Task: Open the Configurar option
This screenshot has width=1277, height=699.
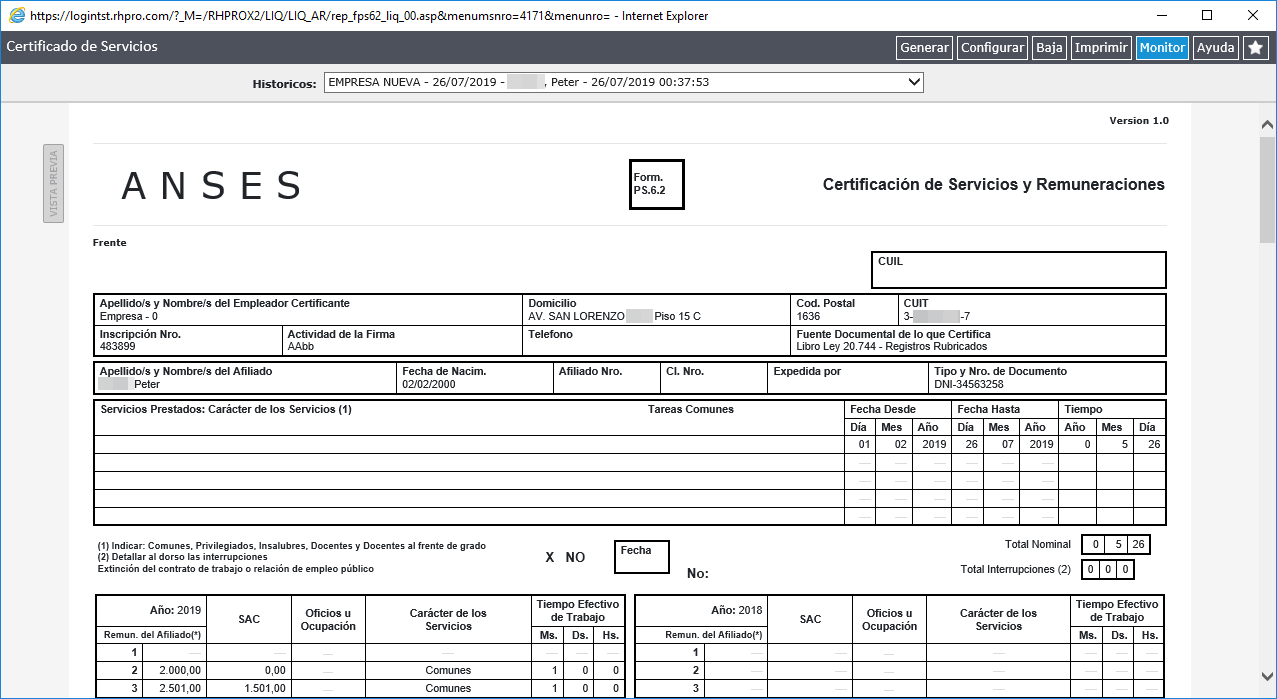Action: pyautogui.click(x=992, y=47)
